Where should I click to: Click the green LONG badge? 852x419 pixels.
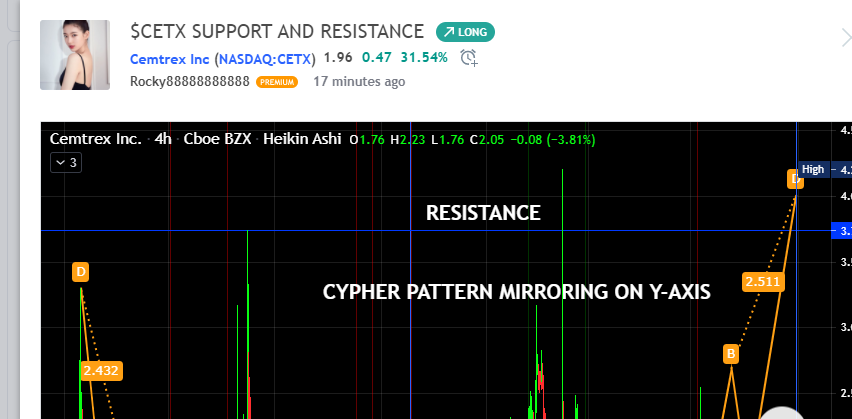(465, 32)
